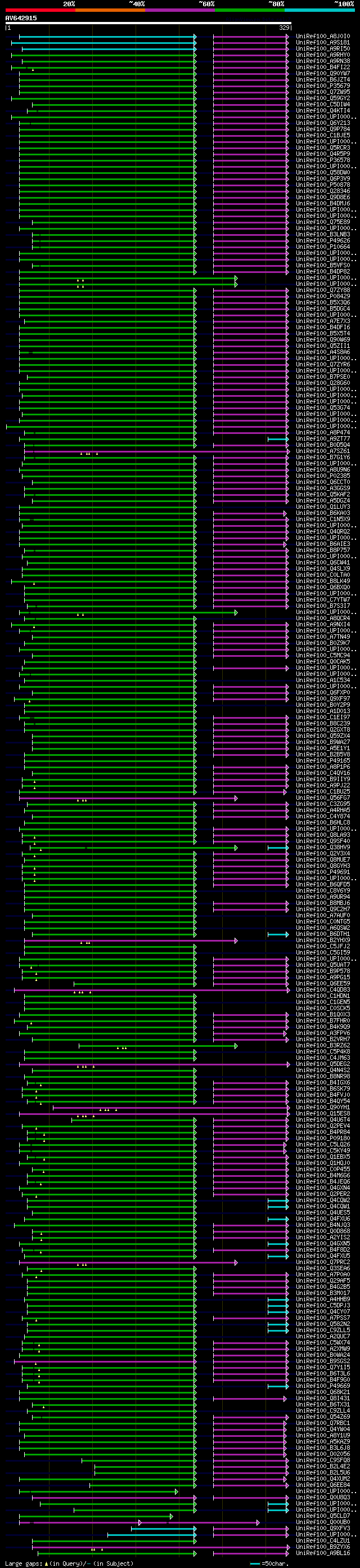
Task: Choose the UniRef100_B8LK49 entry
Action: pyautogui.click(x=323, y=581)
